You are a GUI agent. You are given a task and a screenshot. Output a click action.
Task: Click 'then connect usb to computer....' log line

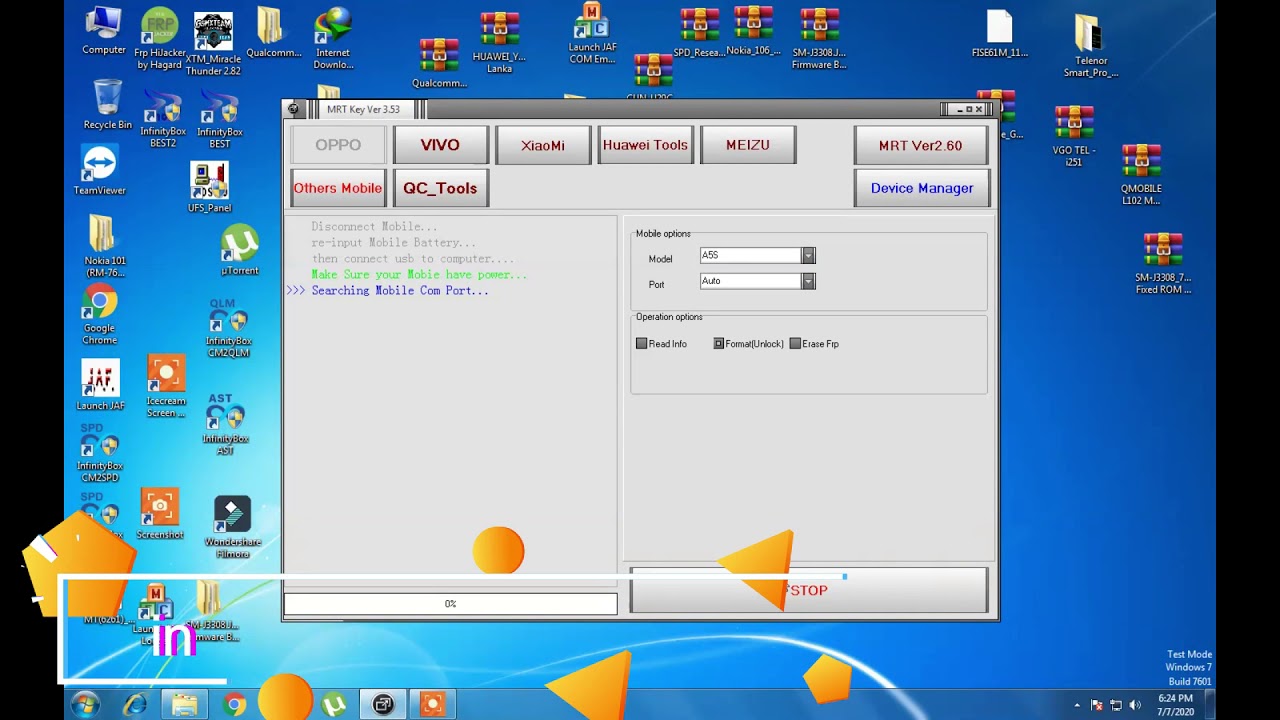tap(413, 259)
